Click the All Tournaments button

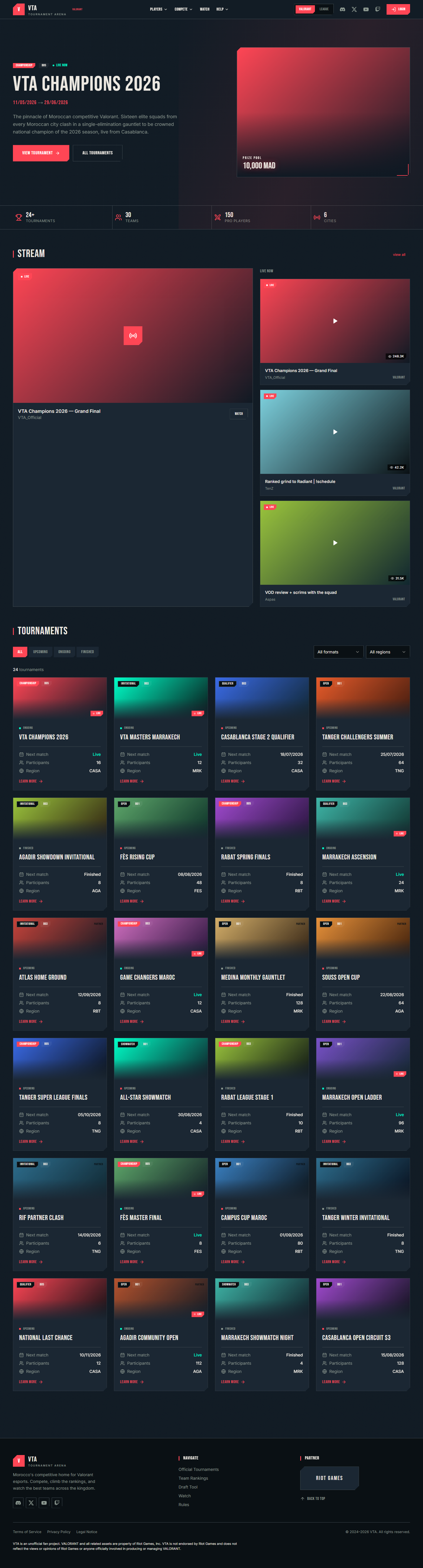point(98,153)
